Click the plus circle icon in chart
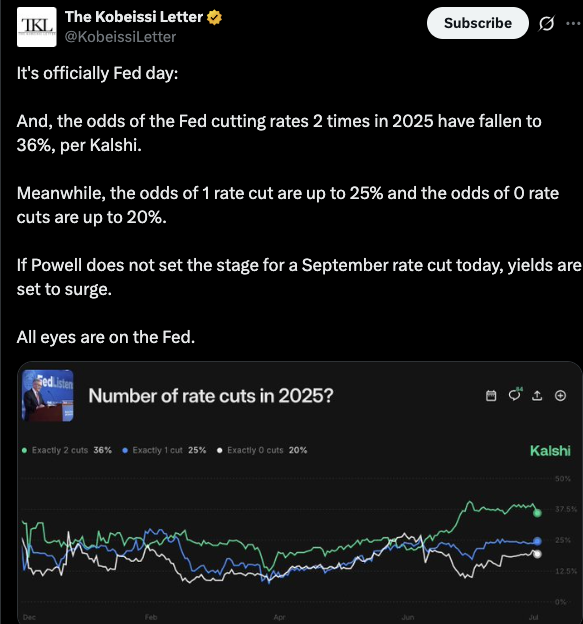 coord(560,396)
